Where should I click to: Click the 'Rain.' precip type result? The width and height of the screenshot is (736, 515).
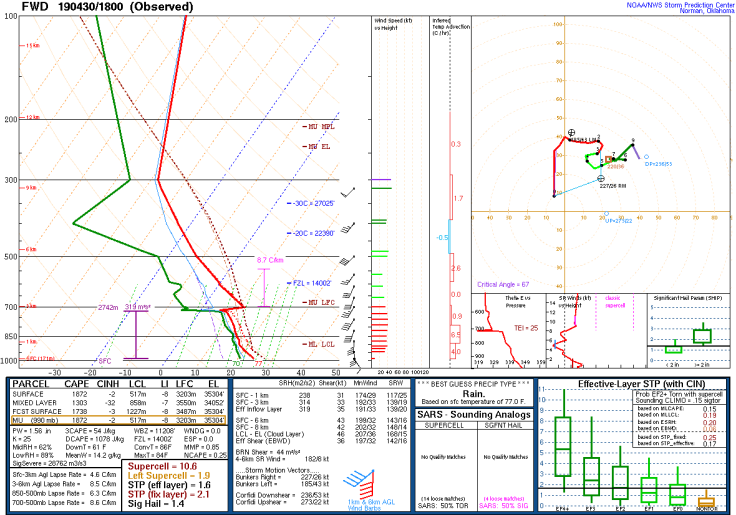pos(474,393)
